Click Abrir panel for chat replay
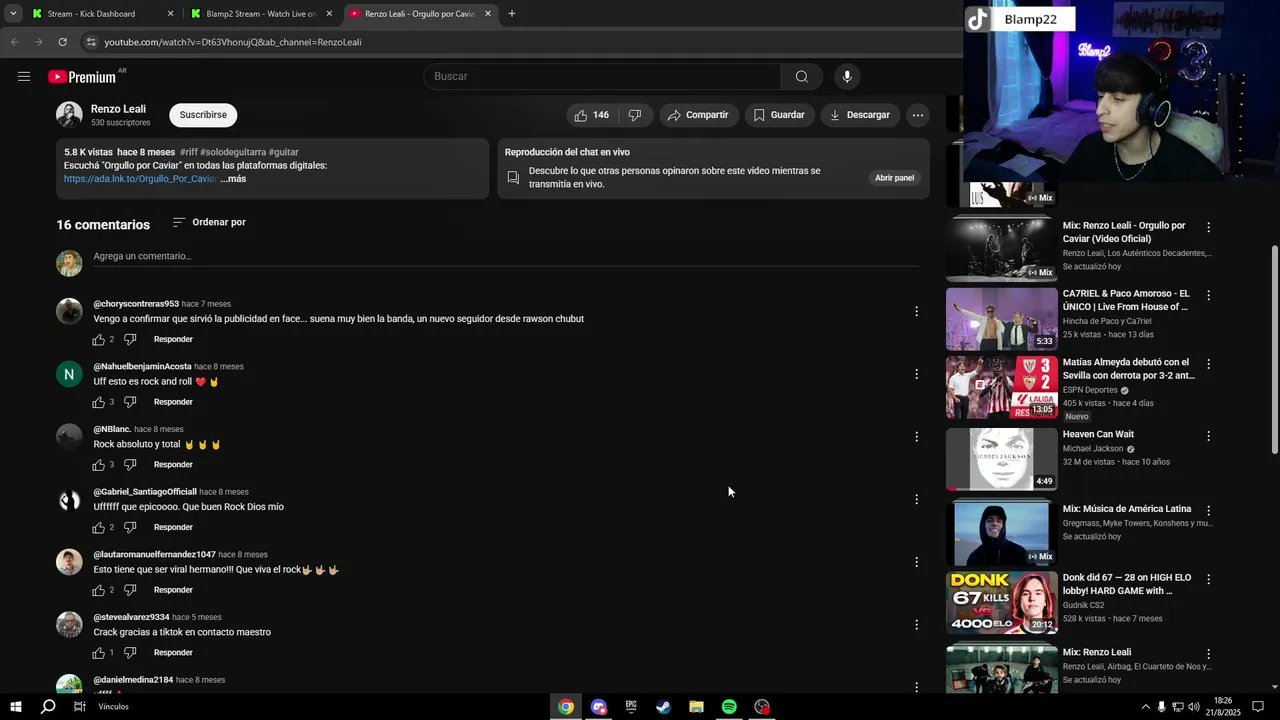Viewport: 1280px width, 720px height. pyautogui.click(x=894, y=178)
